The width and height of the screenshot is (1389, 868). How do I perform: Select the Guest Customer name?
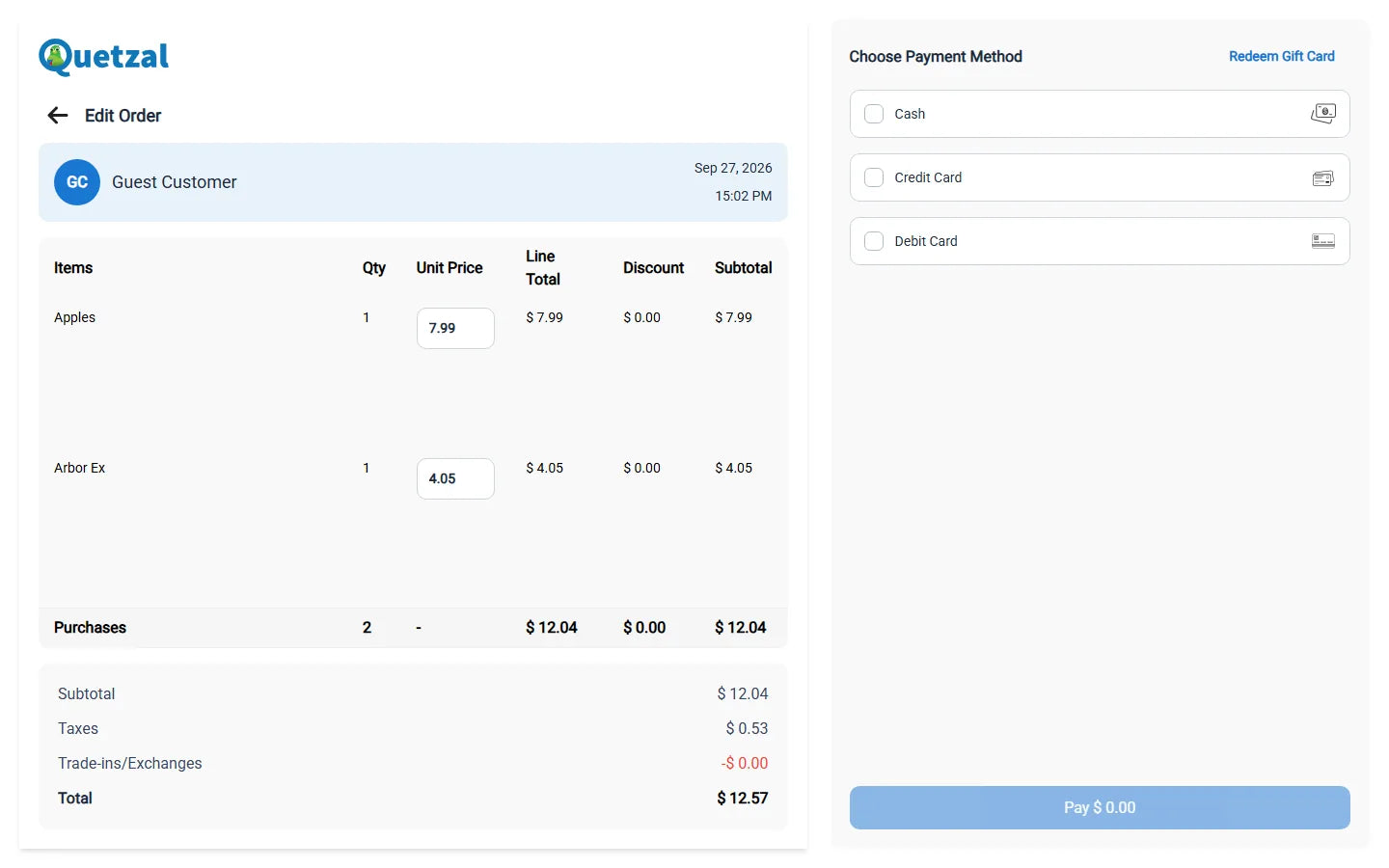pos(175,182)
